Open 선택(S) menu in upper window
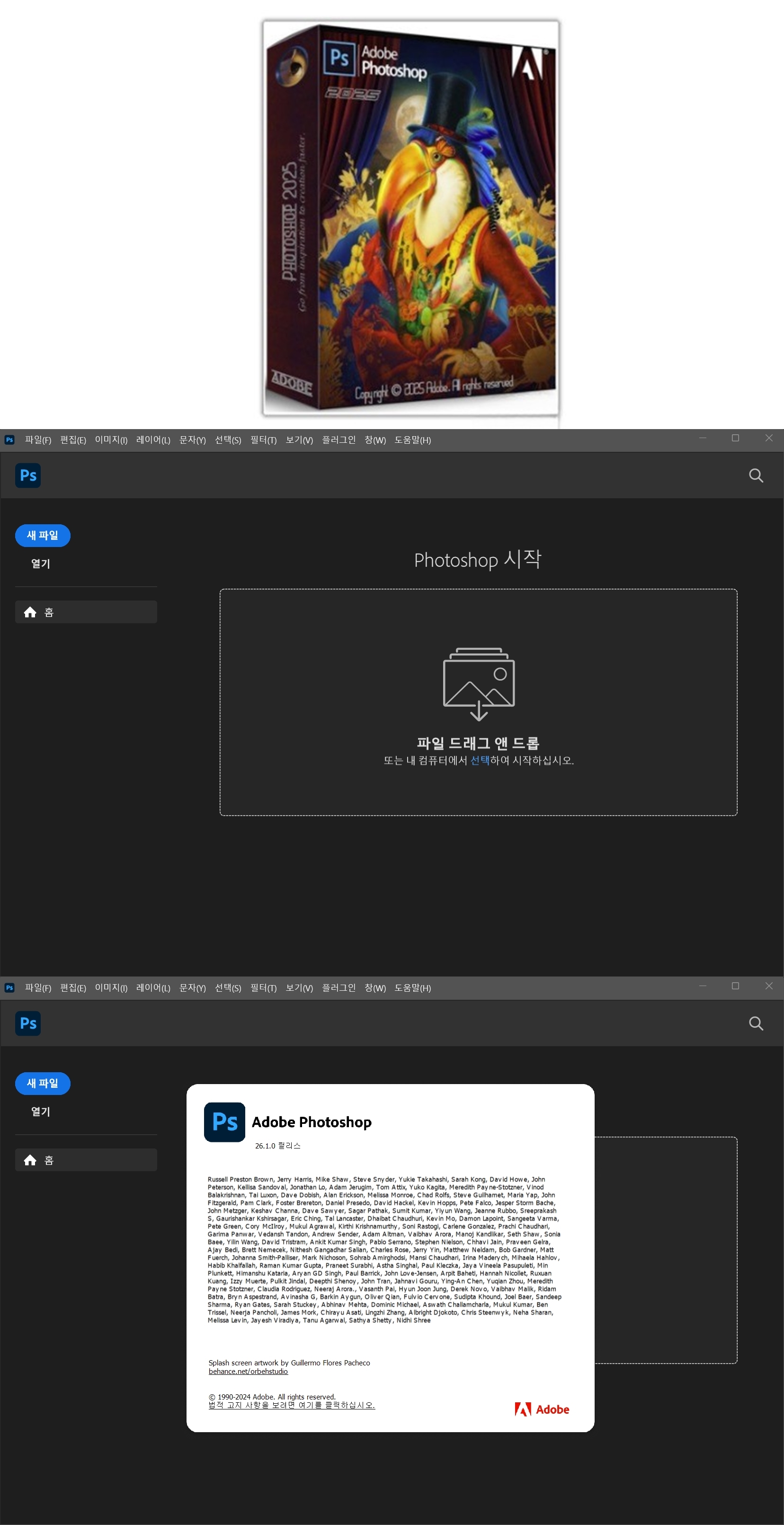The height and width of the screenshot is (1525, 784). (x=228, y=440)
